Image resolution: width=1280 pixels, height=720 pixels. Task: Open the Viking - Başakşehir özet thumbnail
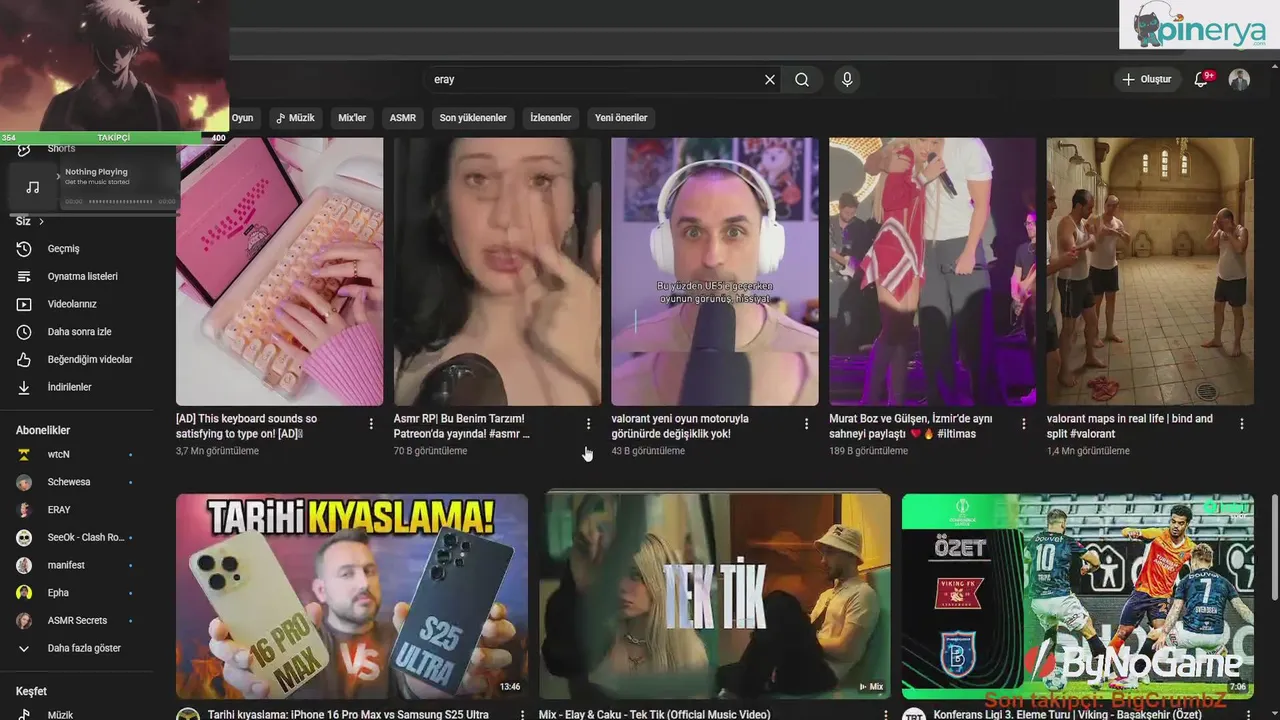1078,596
